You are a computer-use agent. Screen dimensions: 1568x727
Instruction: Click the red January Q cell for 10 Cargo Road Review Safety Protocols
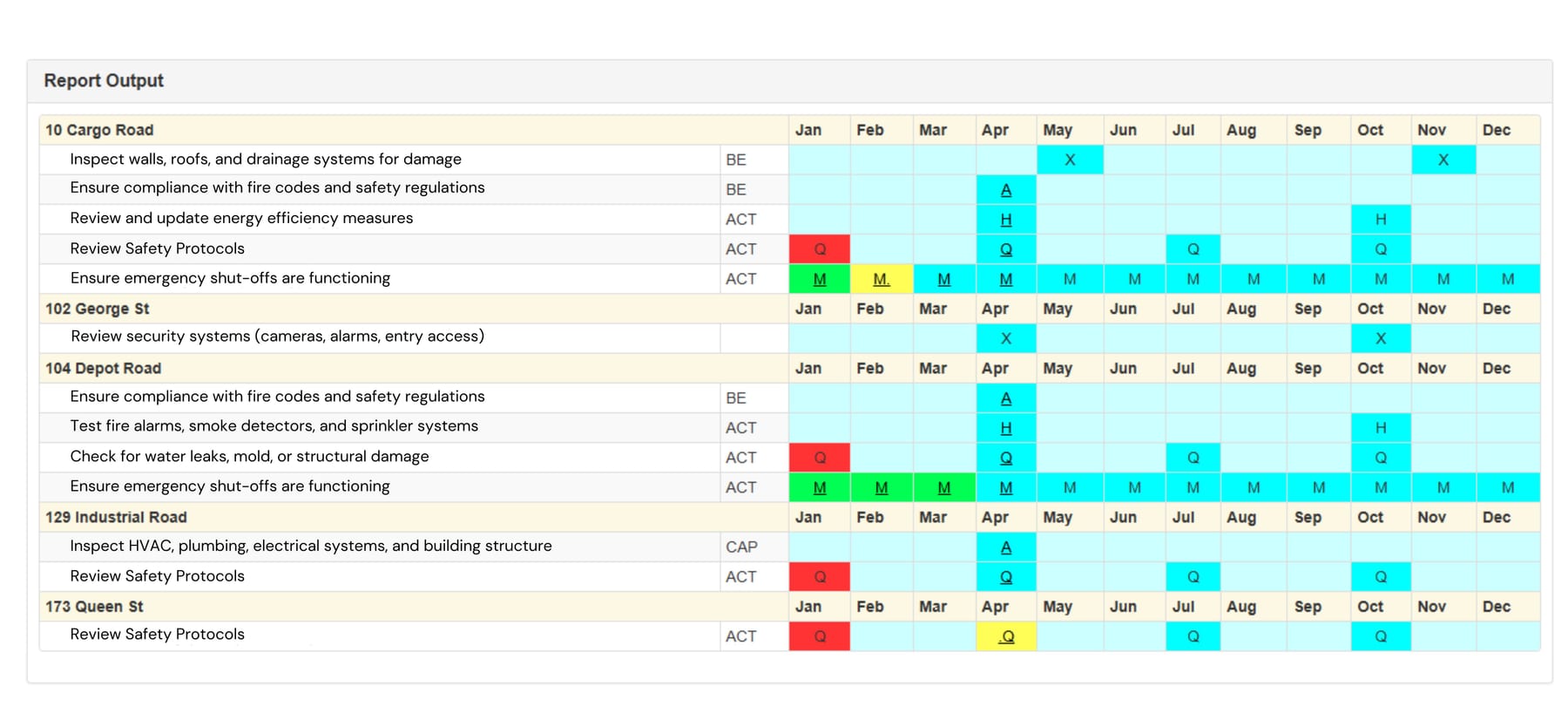[x=820, y=249]
